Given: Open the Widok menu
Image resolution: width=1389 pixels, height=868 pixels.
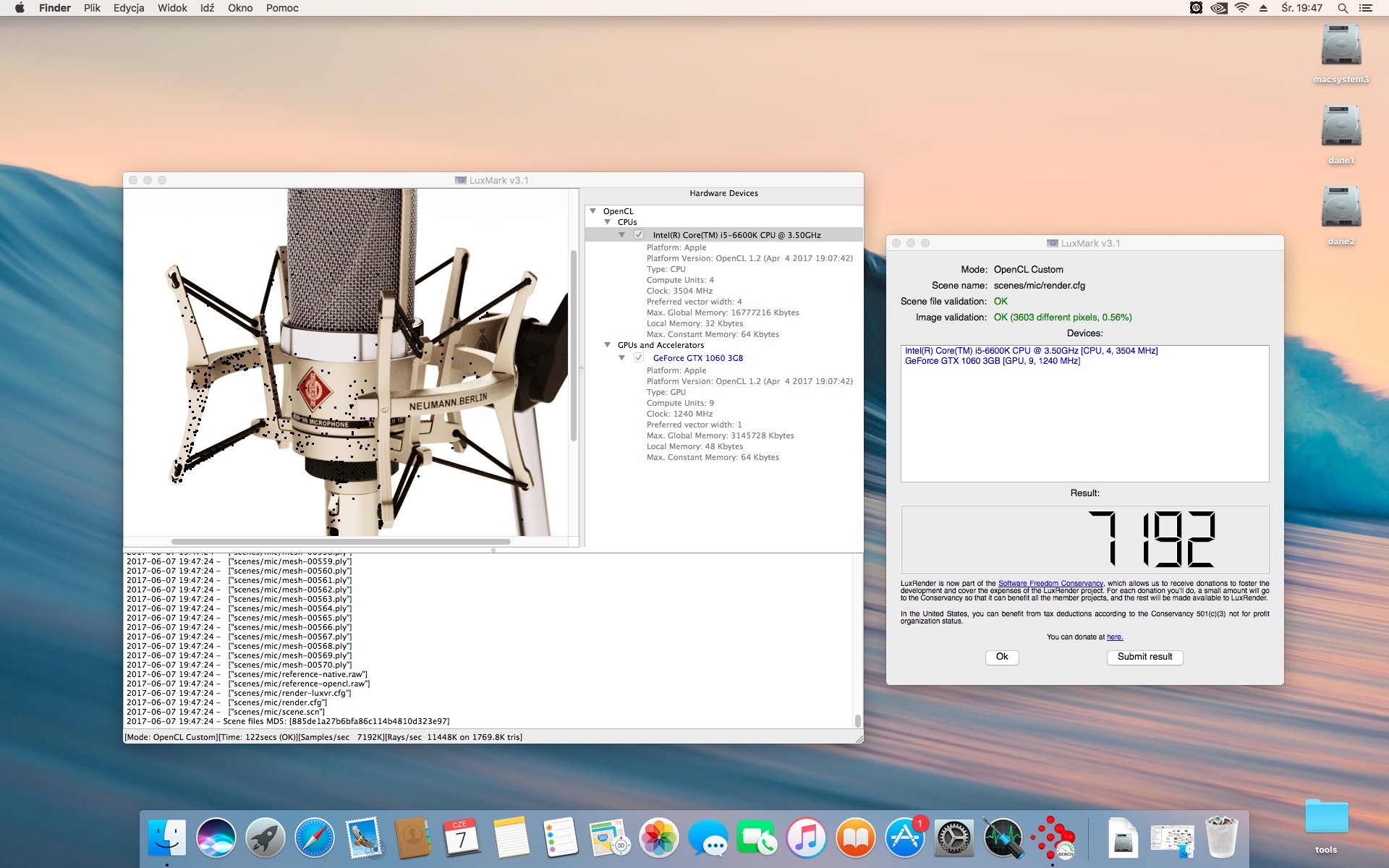Looking at the screenshot, I should pyautogui.click(x=172, y=8).
